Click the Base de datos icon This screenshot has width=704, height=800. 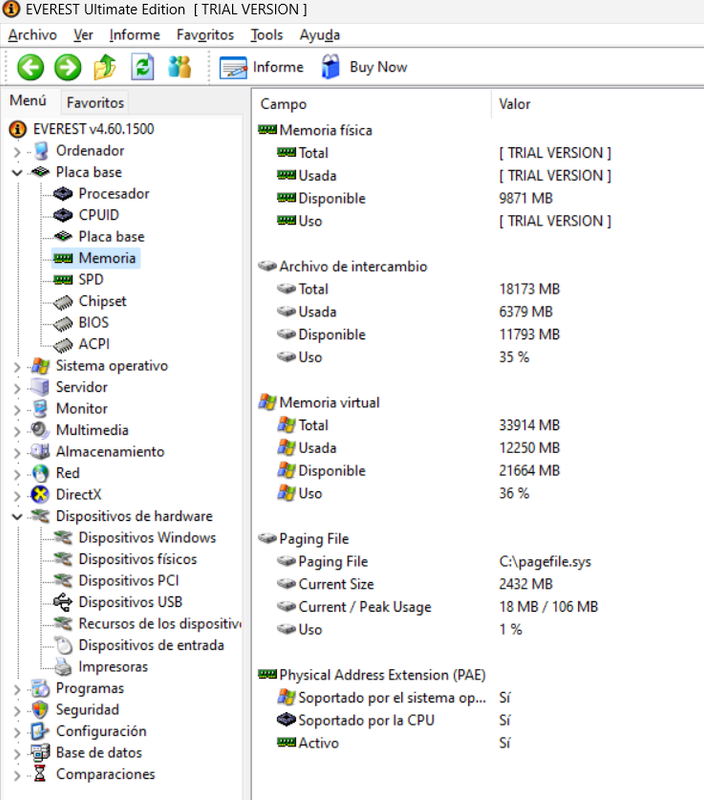pyautogui.click(x=40, y=753)
